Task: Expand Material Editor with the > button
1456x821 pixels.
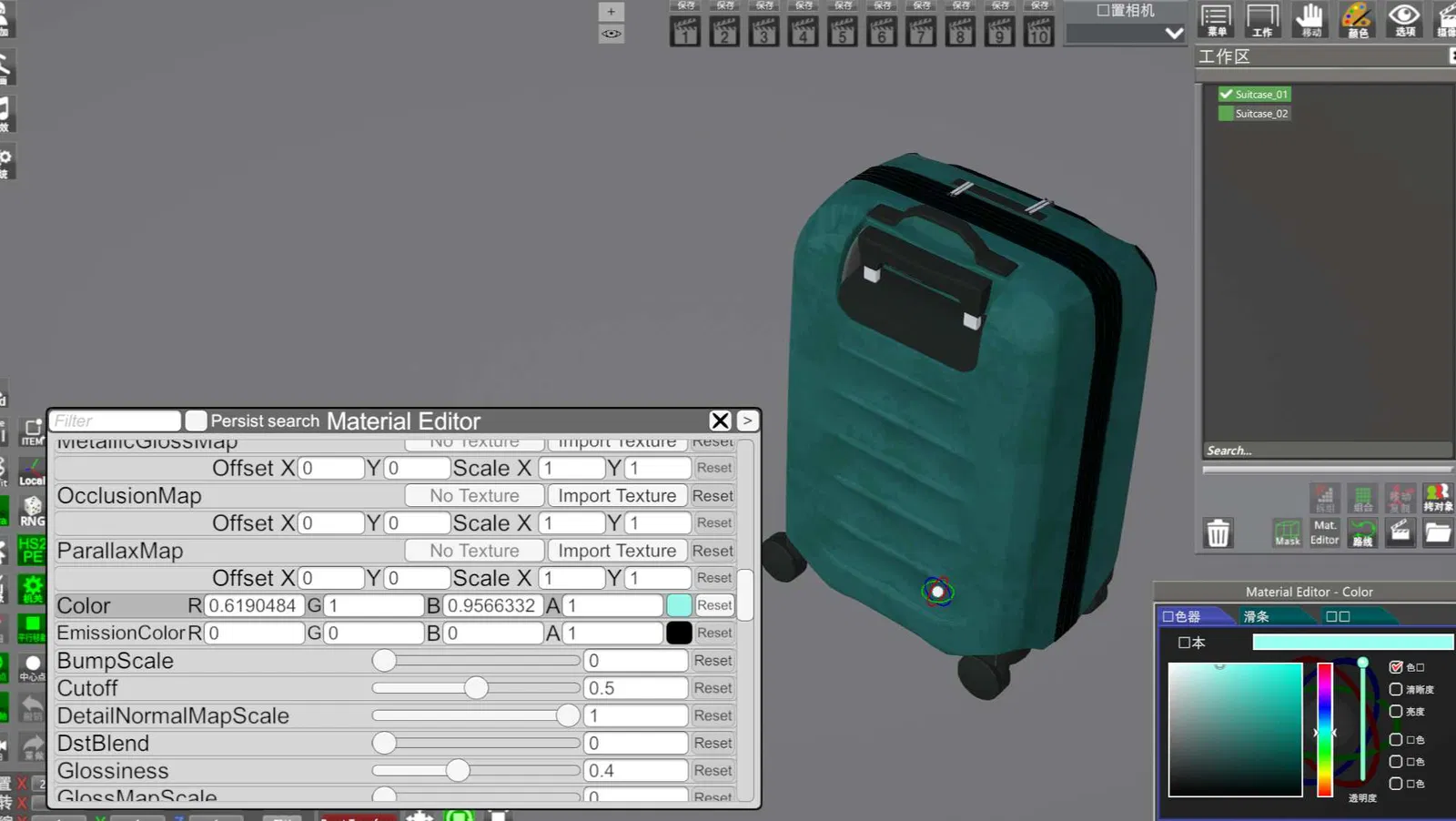Action: pos(747,421)
